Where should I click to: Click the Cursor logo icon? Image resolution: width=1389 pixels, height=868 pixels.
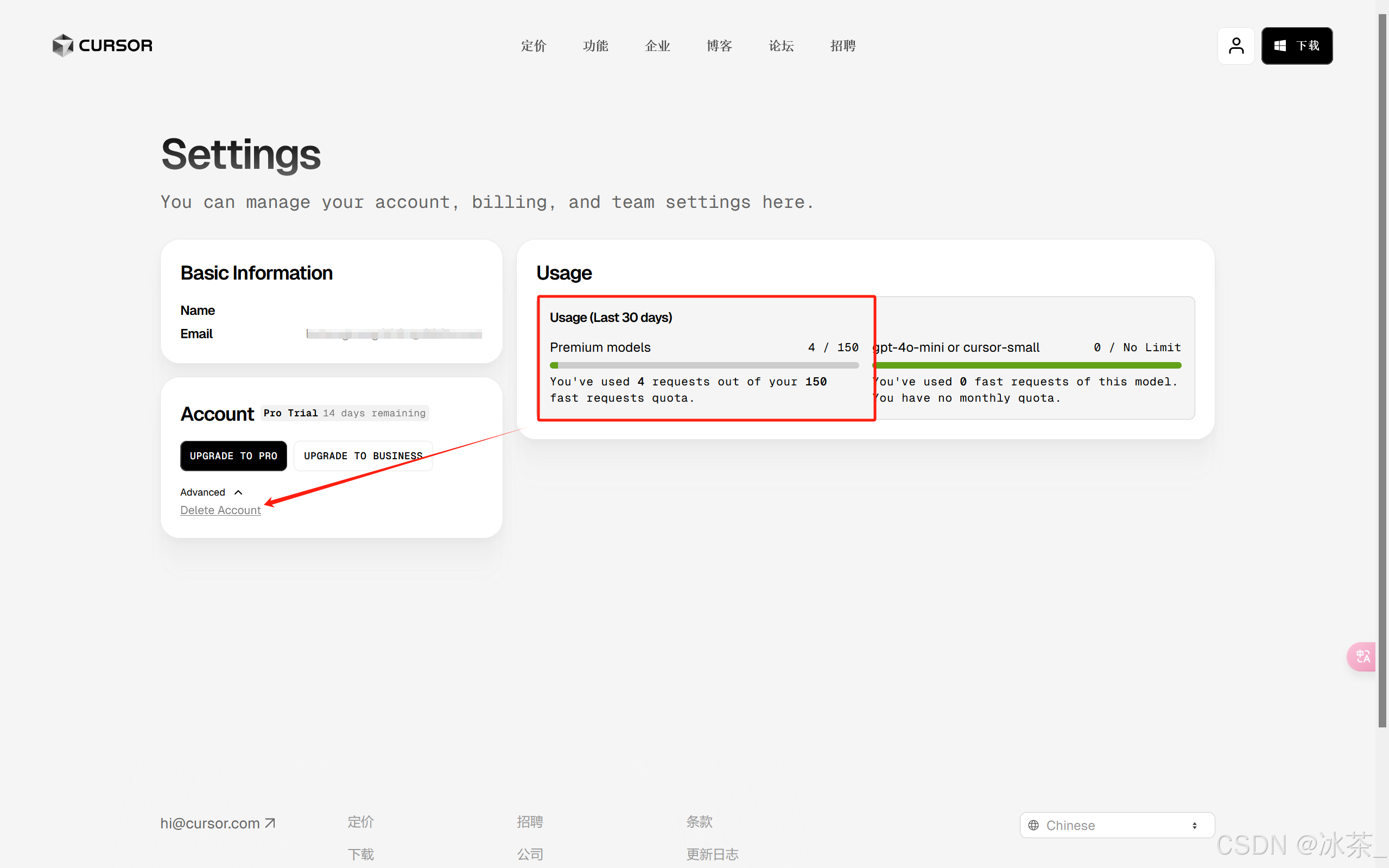(x=62, y=46)
